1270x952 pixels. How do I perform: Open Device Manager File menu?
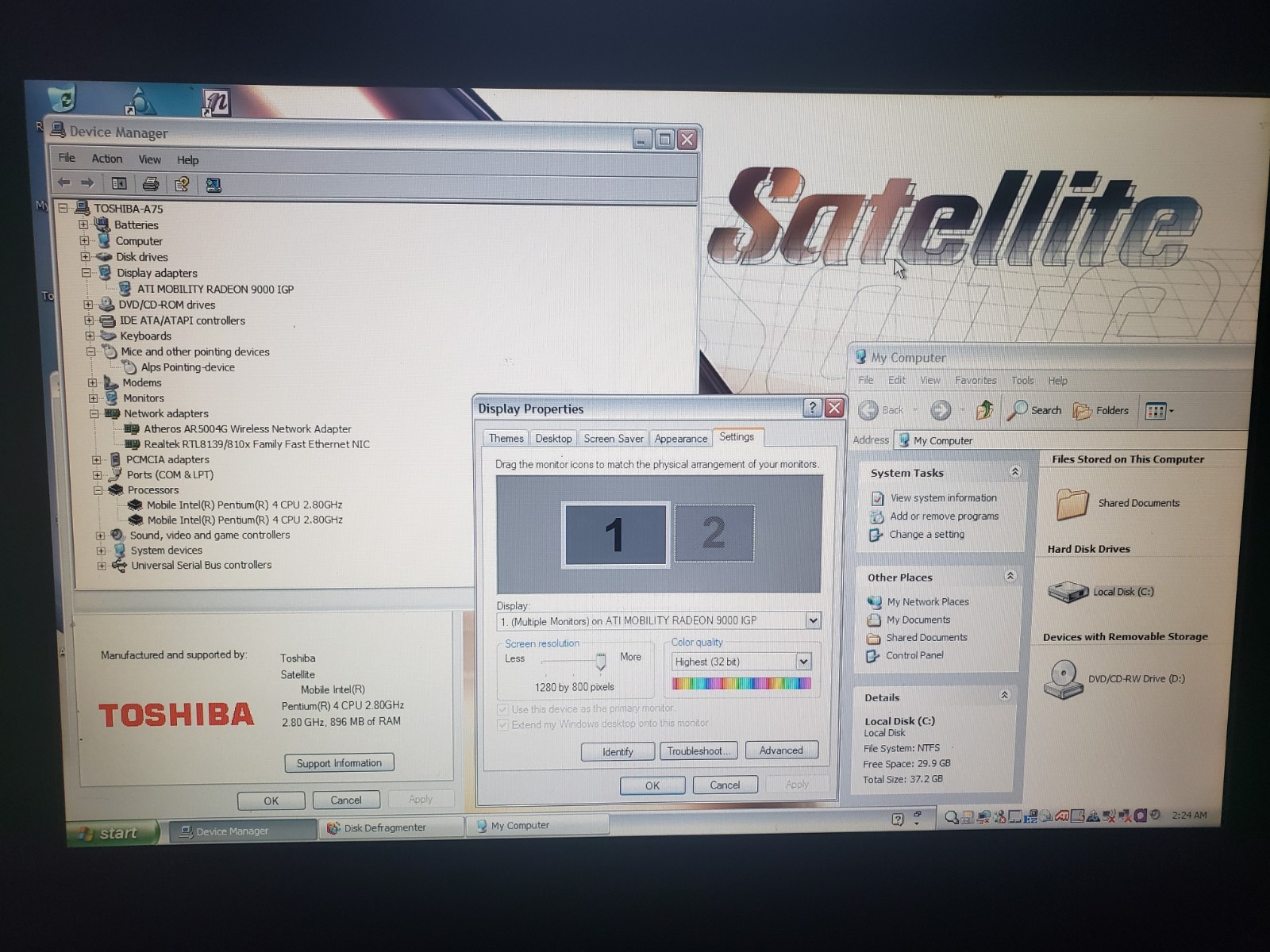point(67,158)
